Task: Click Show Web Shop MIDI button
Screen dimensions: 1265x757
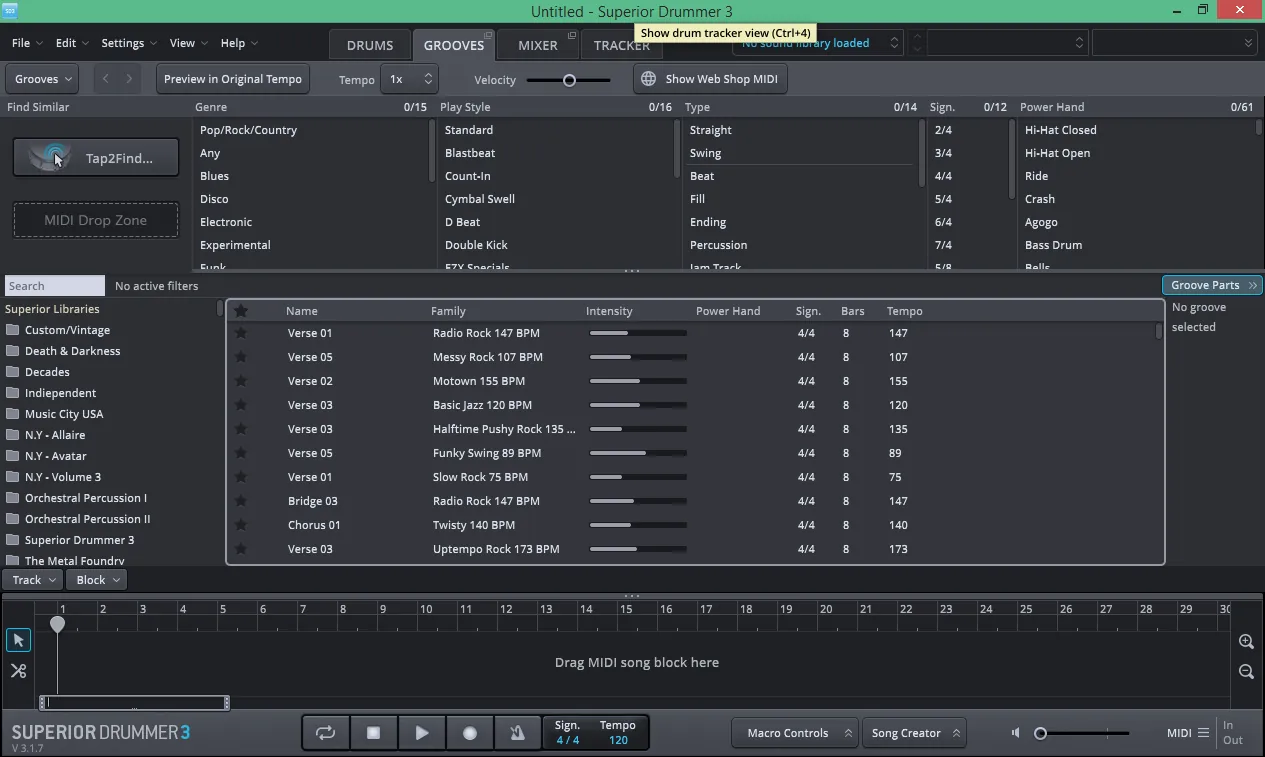Action: coord(710,79)
